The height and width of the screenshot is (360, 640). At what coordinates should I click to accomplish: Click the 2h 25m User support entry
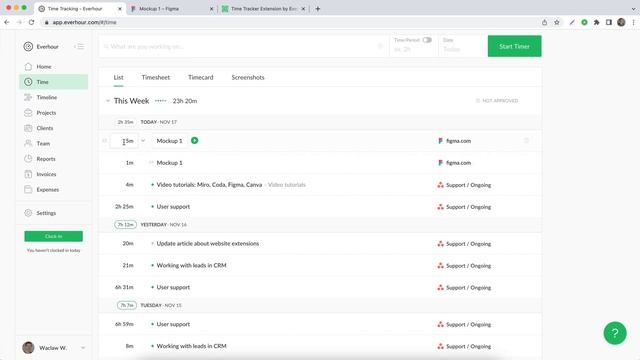point(173,207)
